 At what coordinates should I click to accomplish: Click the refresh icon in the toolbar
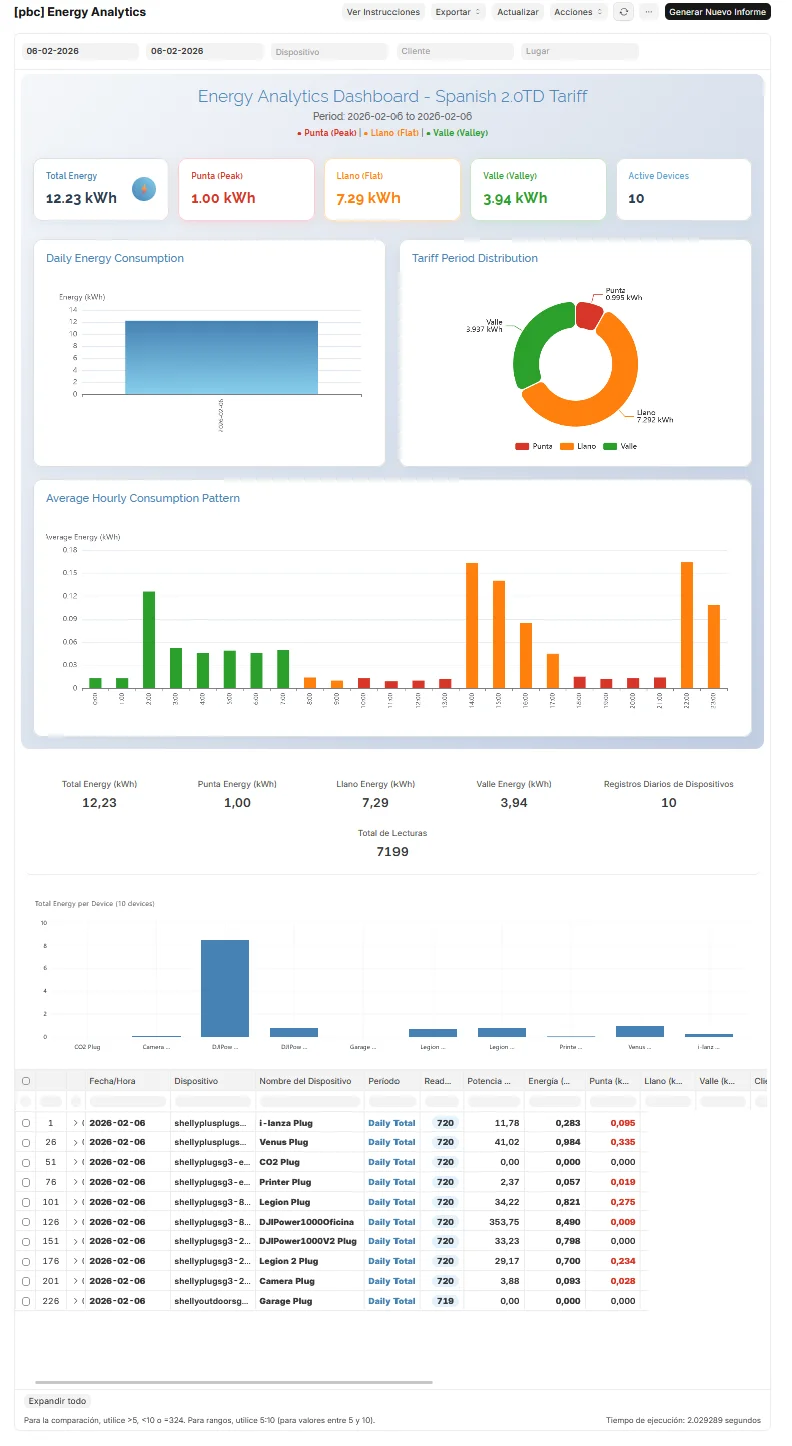pyautogui.click(x=624, y=12)
